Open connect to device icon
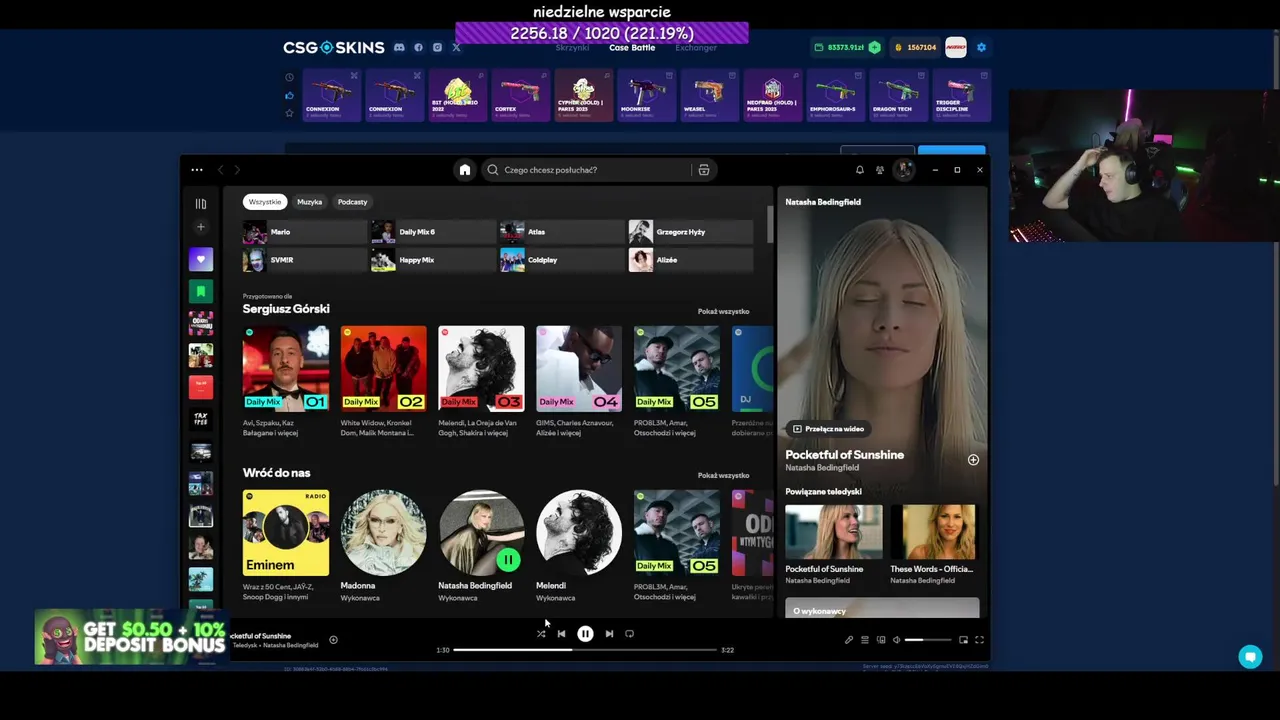1280x720 pixels. (x=881, y=640)
